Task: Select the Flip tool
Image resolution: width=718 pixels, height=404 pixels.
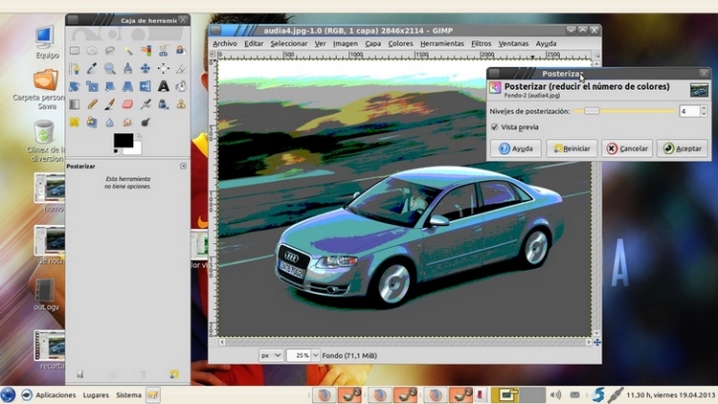Action: click(x=146, y=86)
